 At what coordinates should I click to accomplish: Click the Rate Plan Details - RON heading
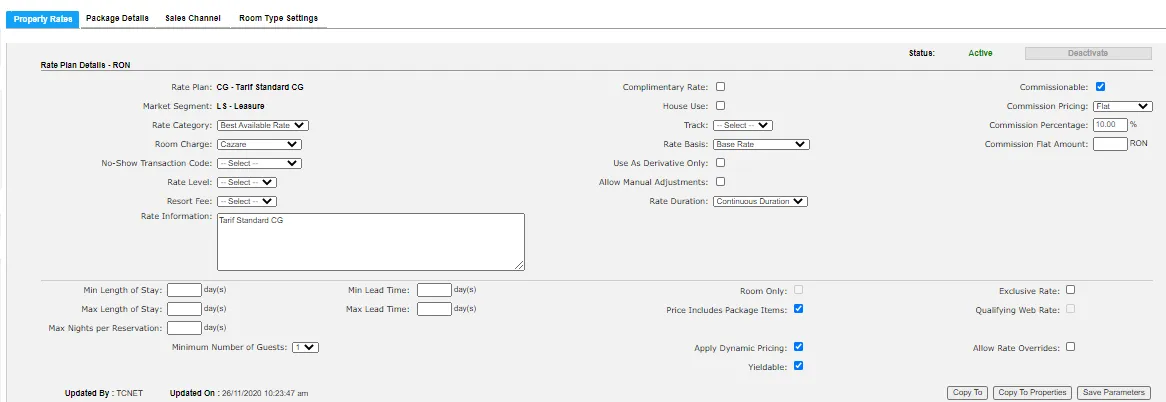coord(86,65)
